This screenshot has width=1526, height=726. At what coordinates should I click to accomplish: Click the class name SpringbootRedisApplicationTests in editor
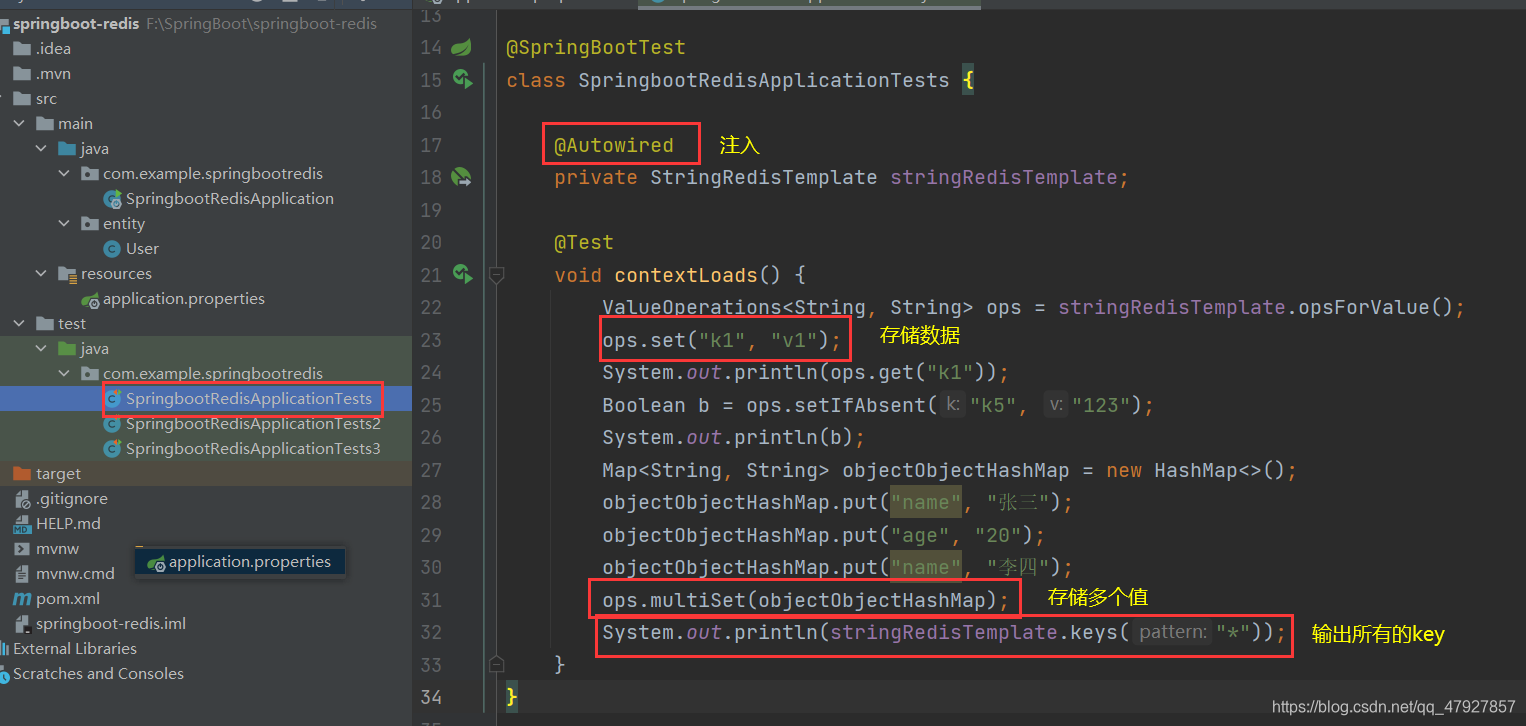point(764,80)
